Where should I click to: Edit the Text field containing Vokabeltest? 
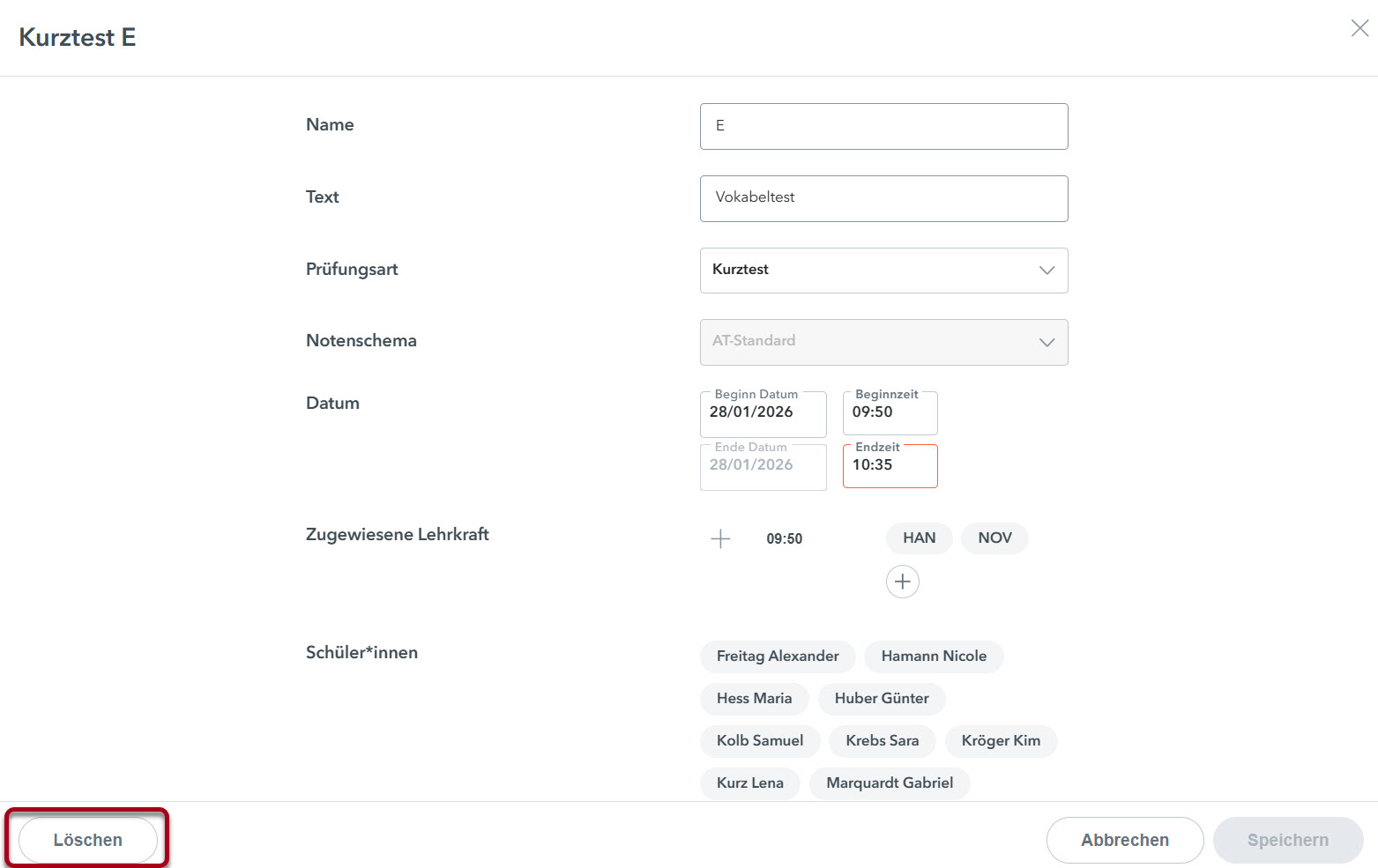[x=883, y=198]
